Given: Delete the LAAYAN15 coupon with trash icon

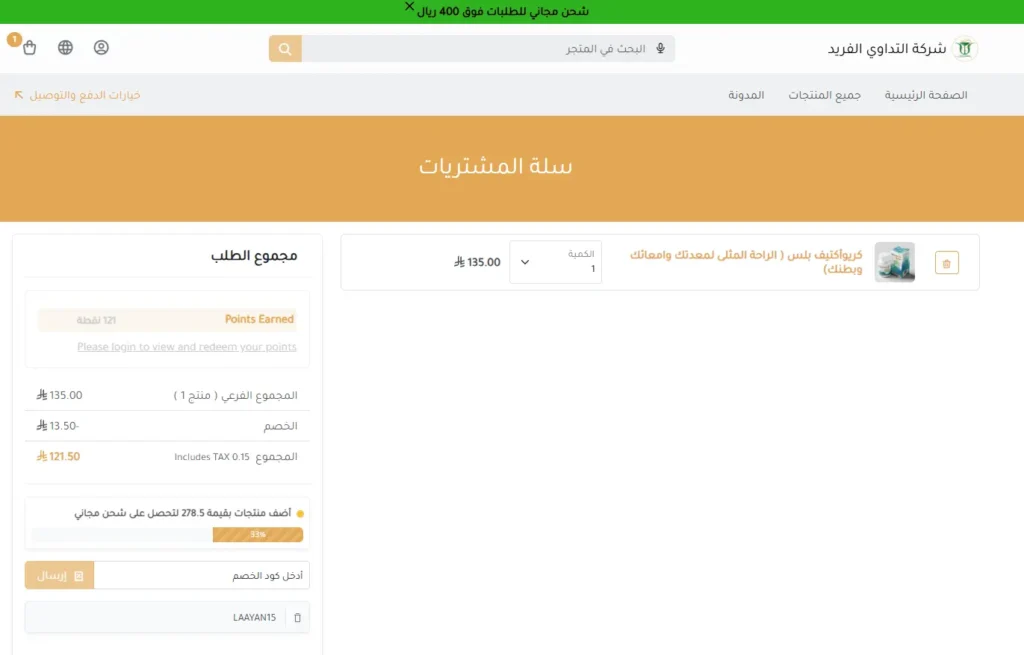Looking at the screenshot, I should [297, 618].
